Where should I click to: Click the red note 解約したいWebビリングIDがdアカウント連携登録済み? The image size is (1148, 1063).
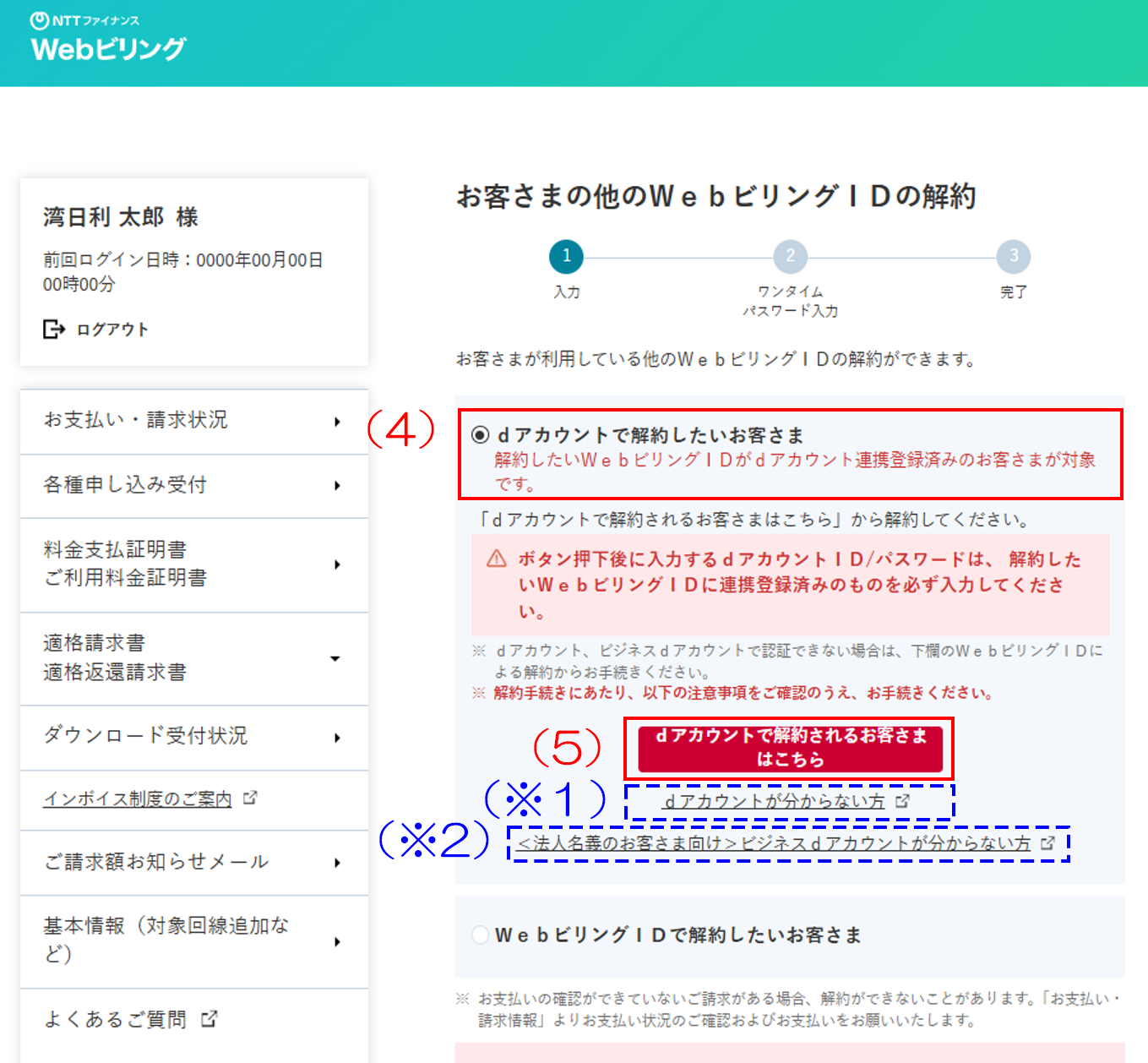tap(795, 472)
